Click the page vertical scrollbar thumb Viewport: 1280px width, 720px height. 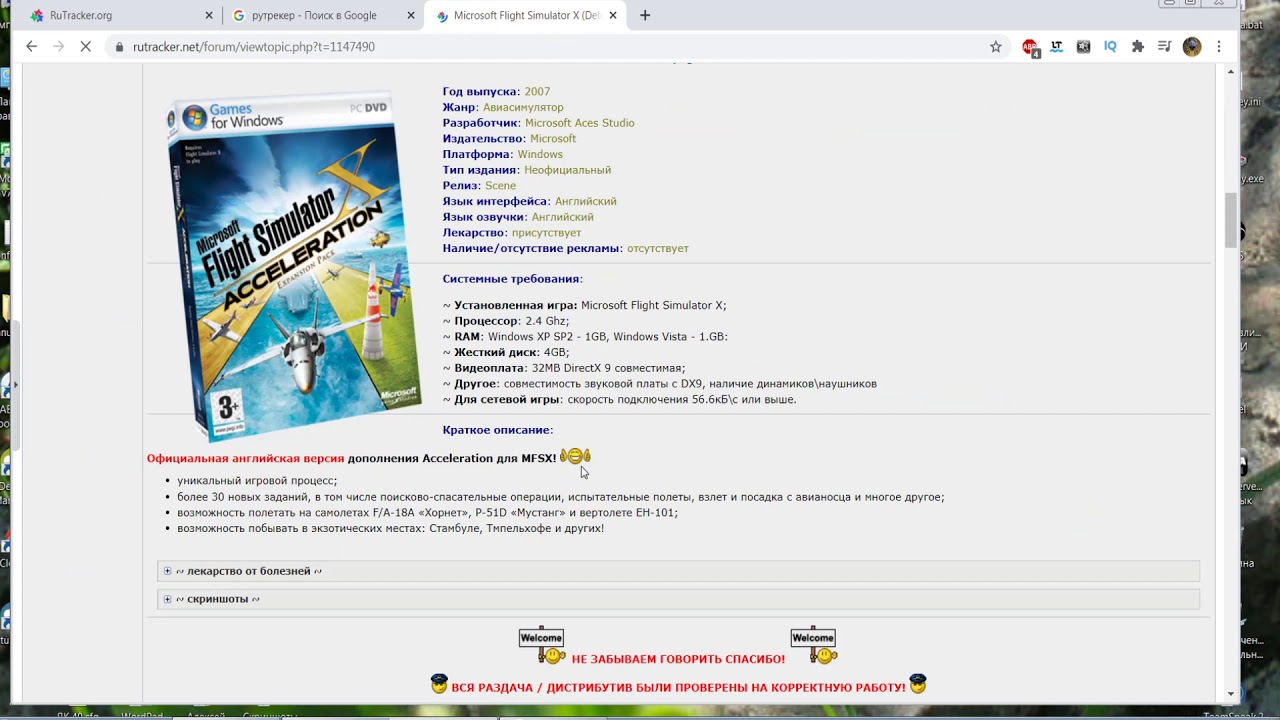[1231, 220]
